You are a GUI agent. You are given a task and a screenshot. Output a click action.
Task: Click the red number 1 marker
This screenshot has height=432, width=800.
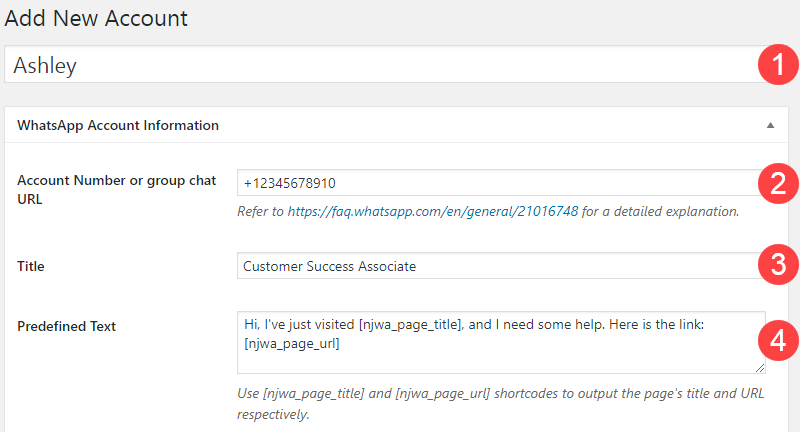coord(778,65)
